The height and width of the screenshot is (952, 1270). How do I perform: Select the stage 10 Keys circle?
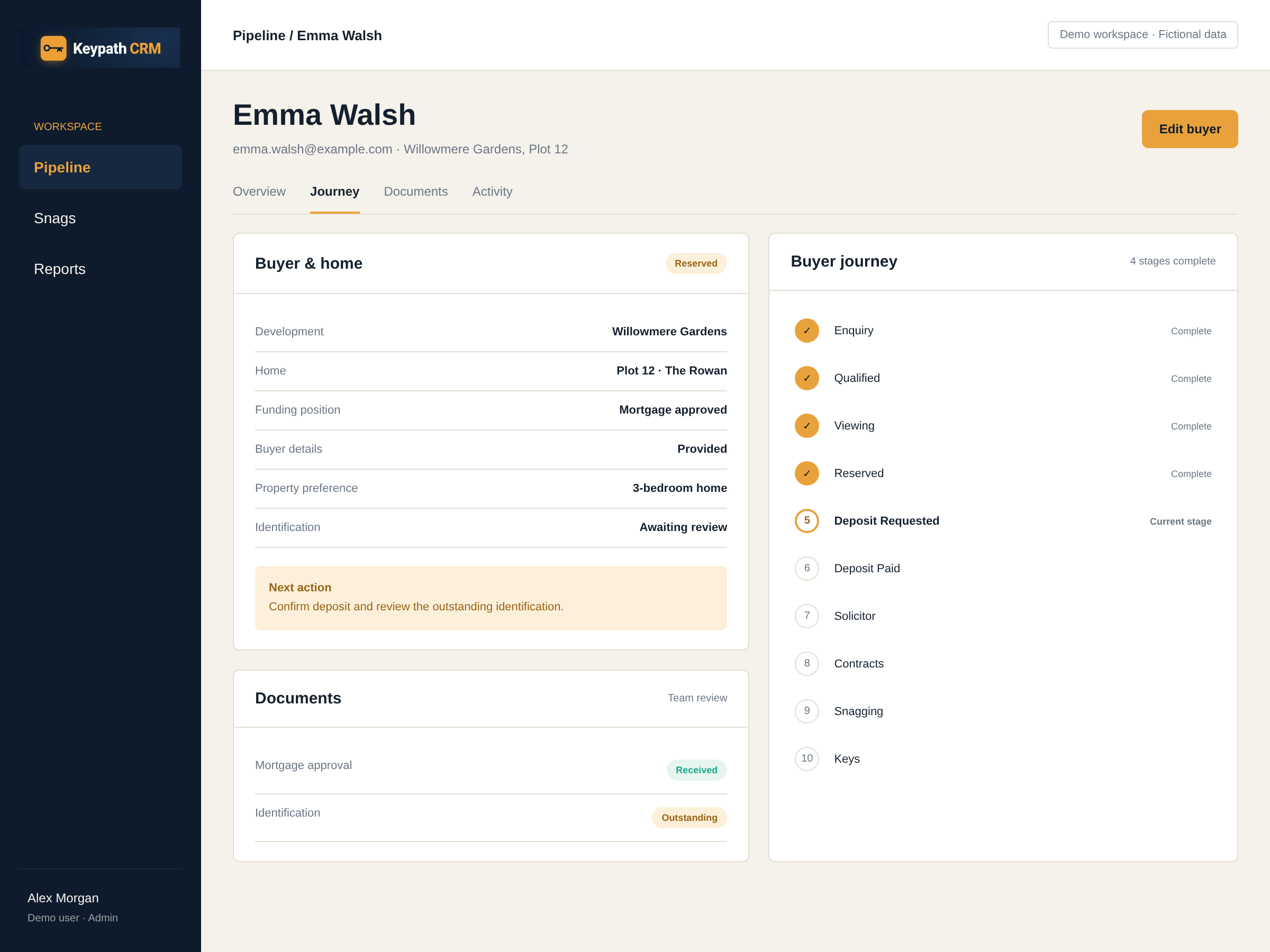click(806, 759)
